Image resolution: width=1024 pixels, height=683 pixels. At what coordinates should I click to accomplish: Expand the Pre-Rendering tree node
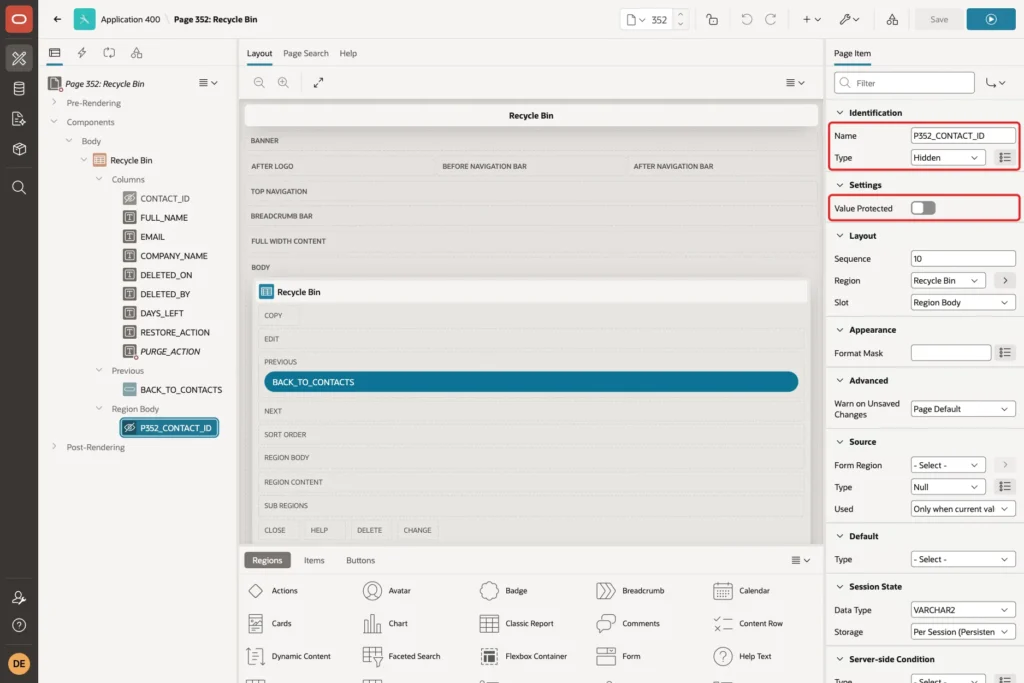(x=54, y=103)
